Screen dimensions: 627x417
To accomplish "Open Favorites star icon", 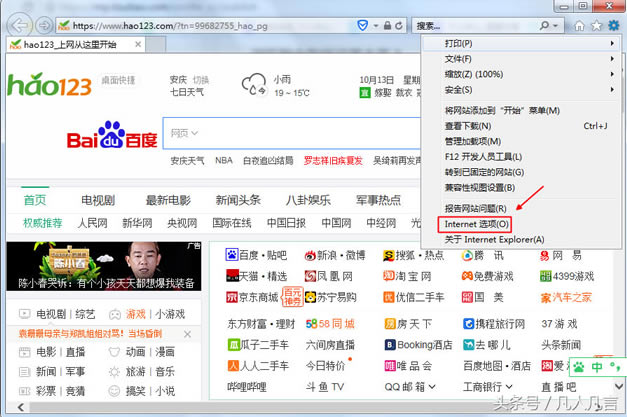I will (x=596, y=26).
